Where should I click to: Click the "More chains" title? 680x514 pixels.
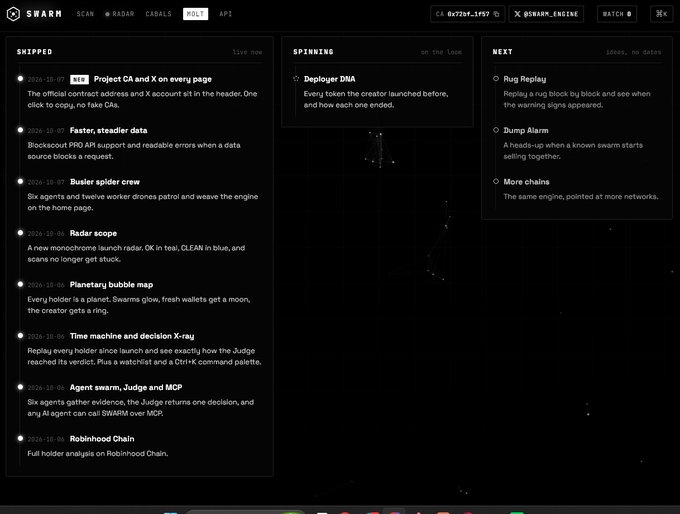[526, 182]
